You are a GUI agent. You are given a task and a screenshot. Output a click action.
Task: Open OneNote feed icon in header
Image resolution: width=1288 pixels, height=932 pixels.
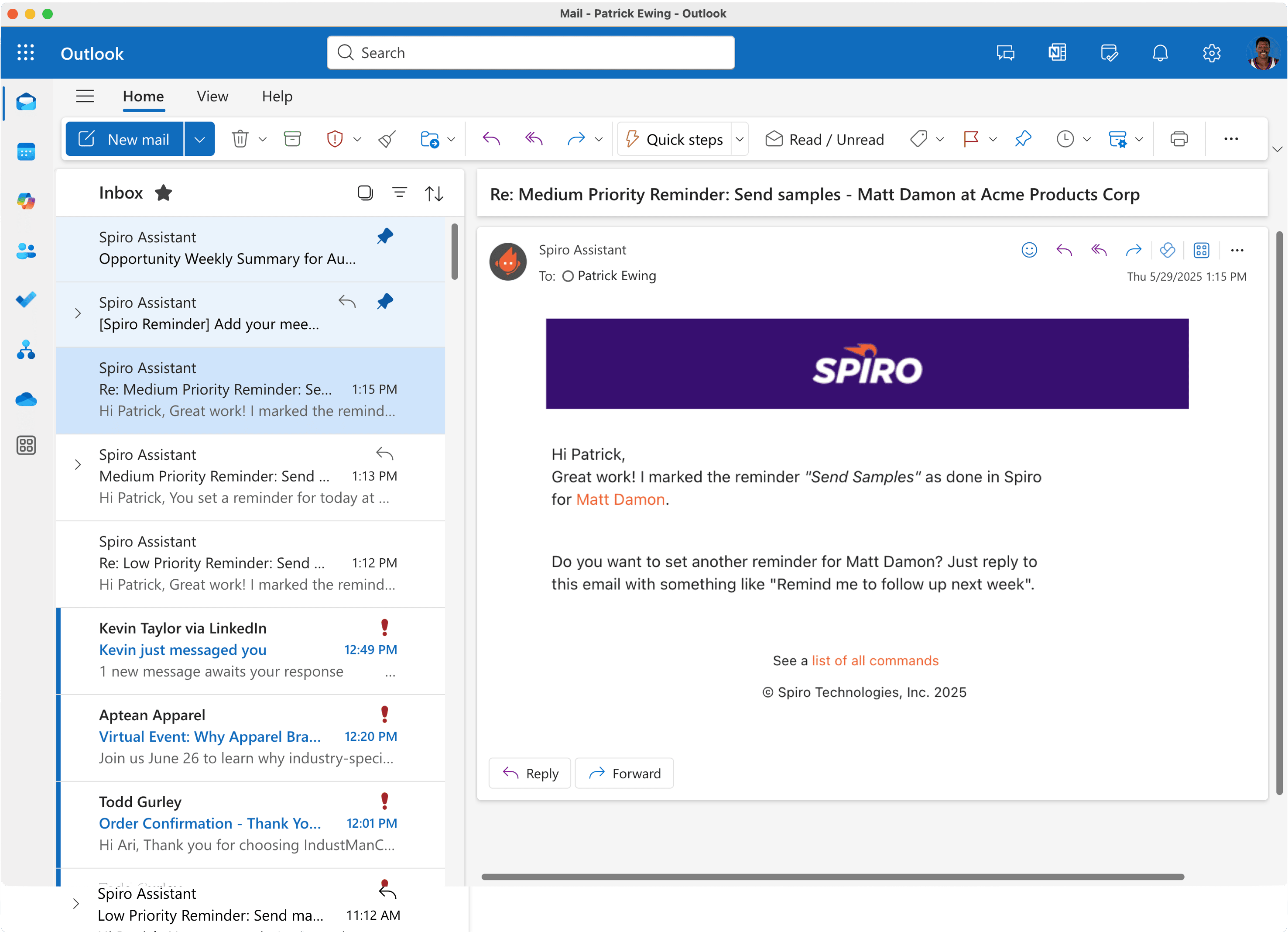pos(1058,53)
